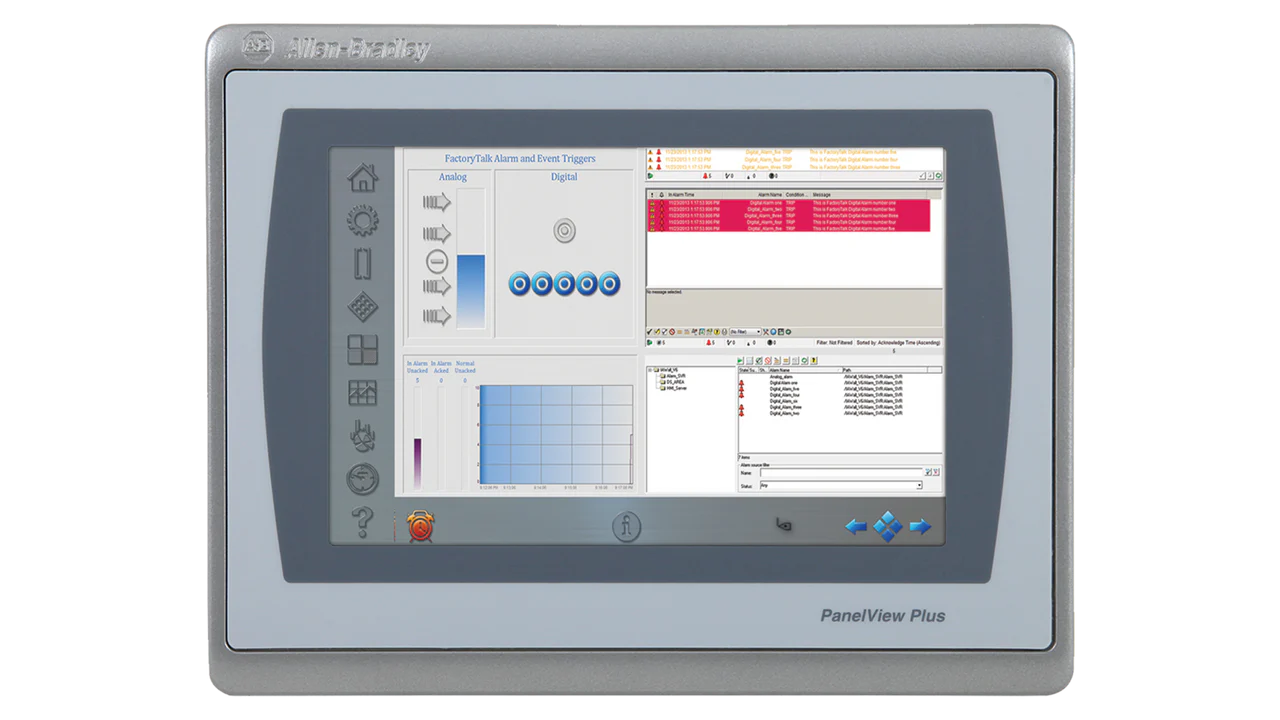Collapse the WinVal_V6 tree root expander

pos(650,370)
